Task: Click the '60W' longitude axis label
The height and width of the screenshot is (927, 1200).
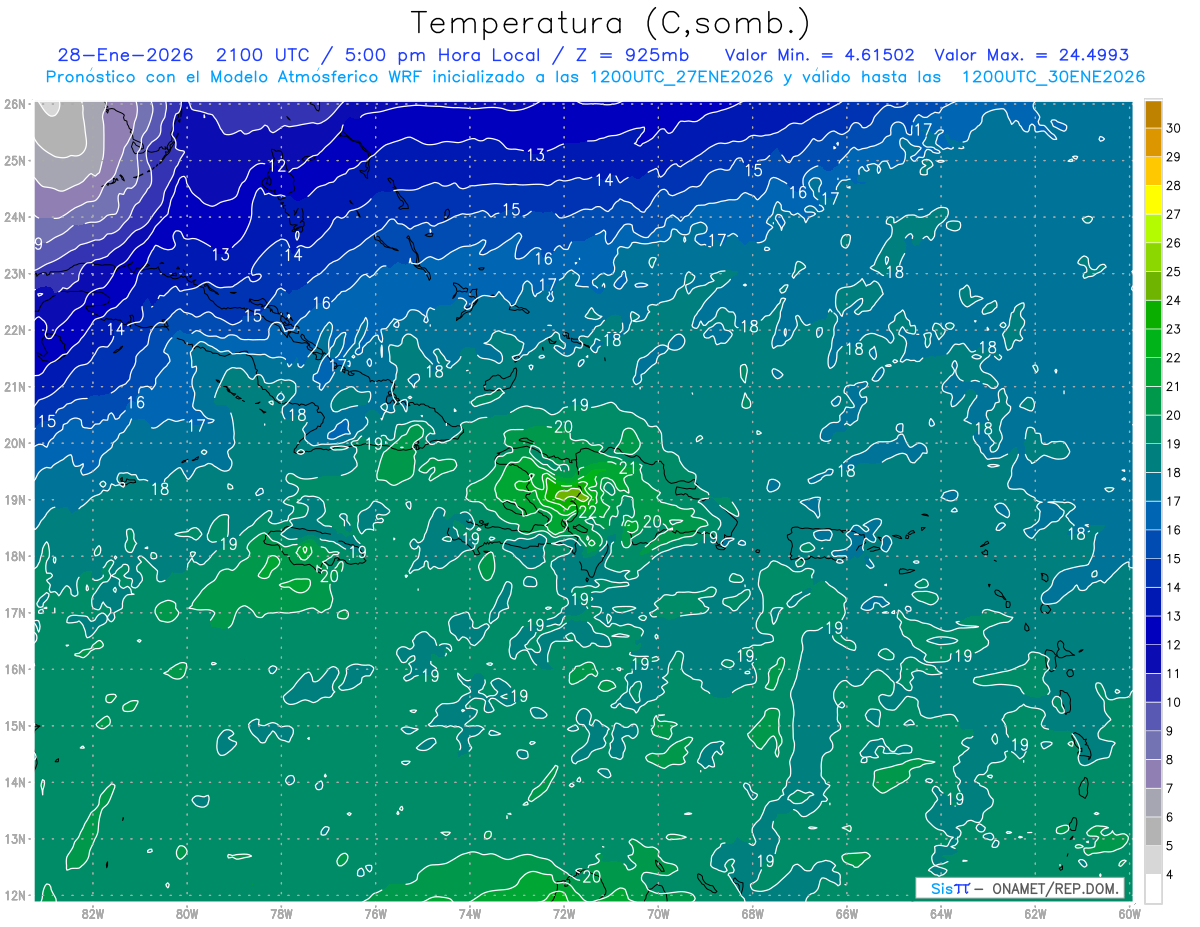Action: (1130, 912)
